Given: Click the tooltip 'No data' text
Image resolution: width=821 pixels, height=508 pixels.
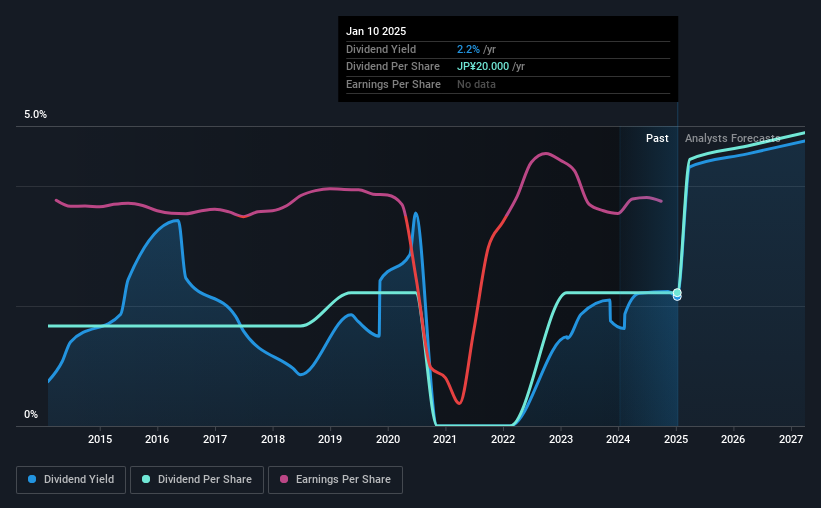Looking at the screenshot, I should (476, 84).
